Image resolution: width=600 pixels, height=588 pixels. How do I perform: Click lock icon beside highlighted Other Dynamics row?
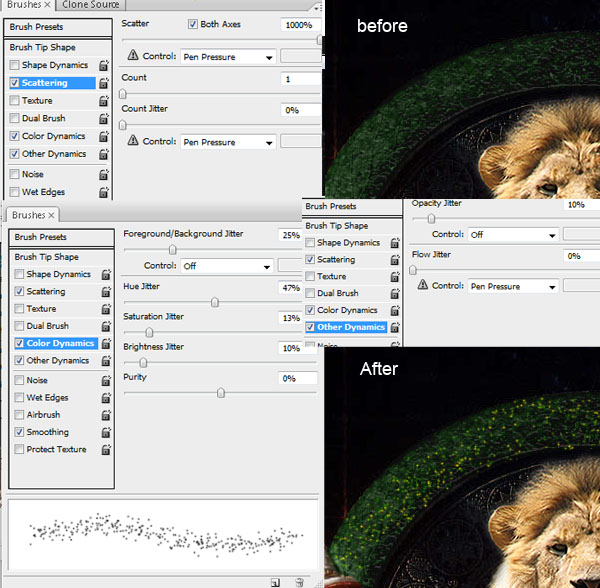point(395,327)
